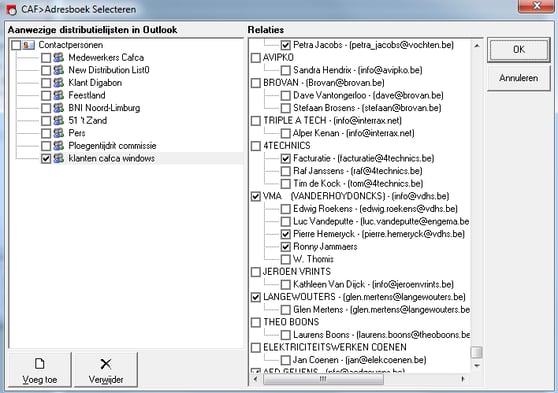Uncheck Facturatie under 4TECHNICS
Viewport: 558px width, 393px height.
coord(285,158)
